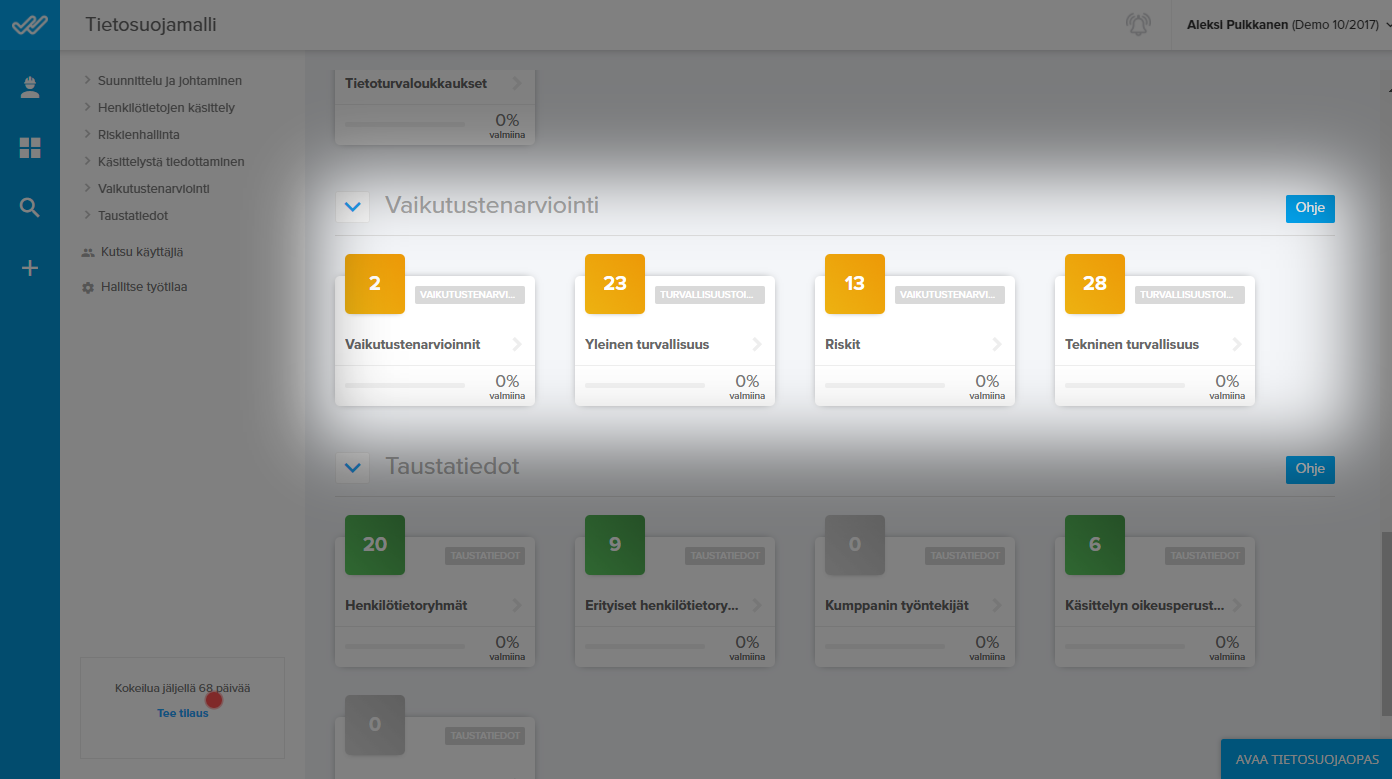Image resolution: width=1392 pixels, height=779 pixels.
Task: Click TAUSTATIEDOT tag on Henkilötietoryhmät card
Action: pos(485,555)
